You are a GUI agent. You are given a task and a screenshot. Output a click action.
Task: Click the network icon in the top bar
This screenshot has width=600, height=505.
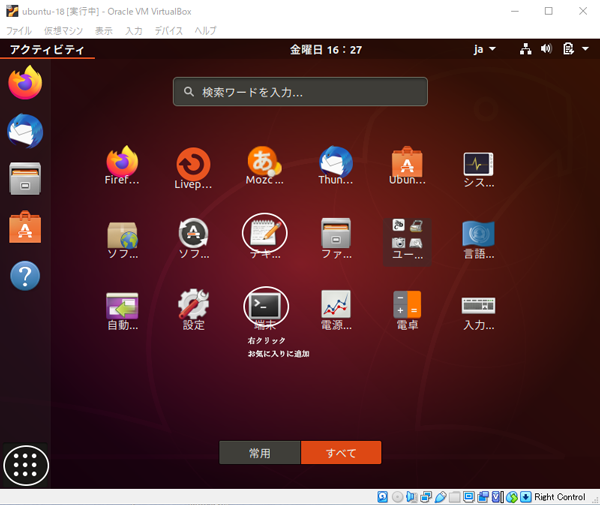(525, 49)
